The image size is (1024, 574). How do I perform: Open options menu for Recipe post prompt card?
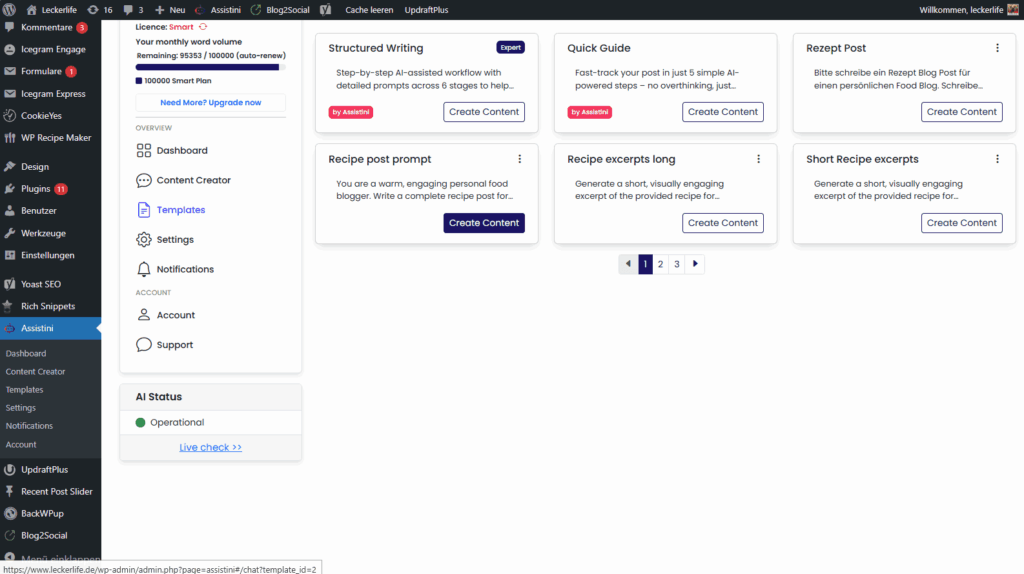tap(520, 159)
